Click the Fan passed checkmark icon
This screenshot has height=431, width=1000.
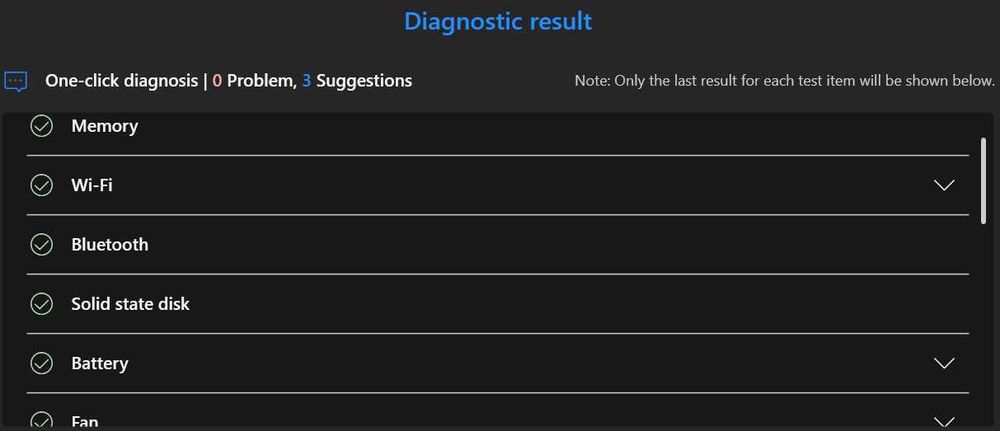pyautogui.click(x=41, y=421)
